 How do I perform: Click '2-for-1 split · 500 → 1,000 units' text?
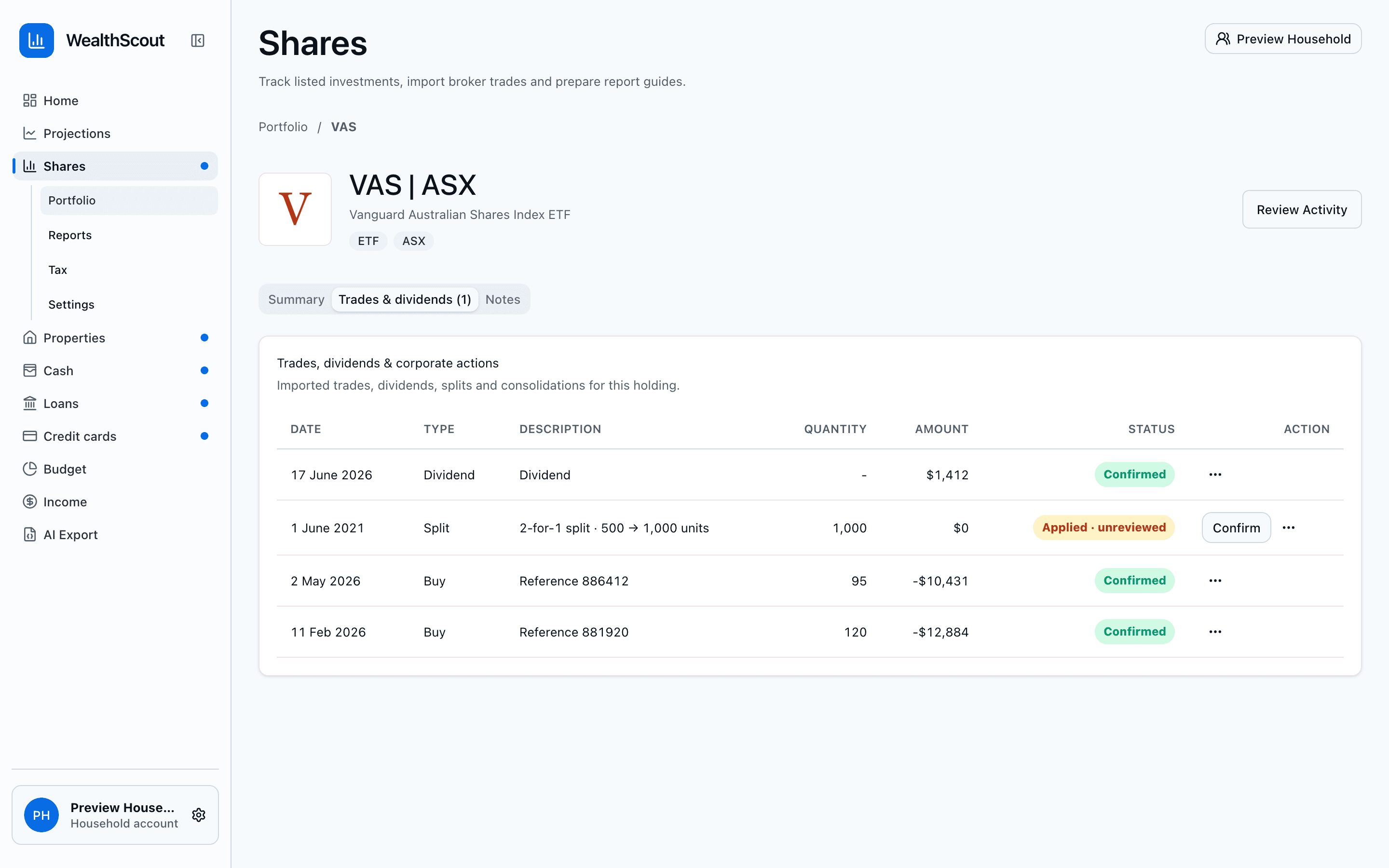614,528
